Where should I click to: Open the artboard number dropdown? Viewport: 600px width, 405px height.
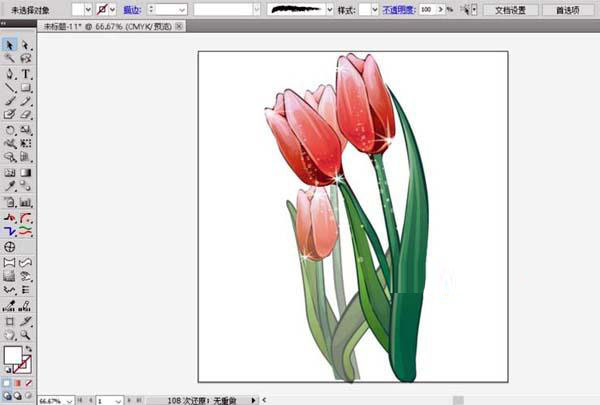[118, 401]
